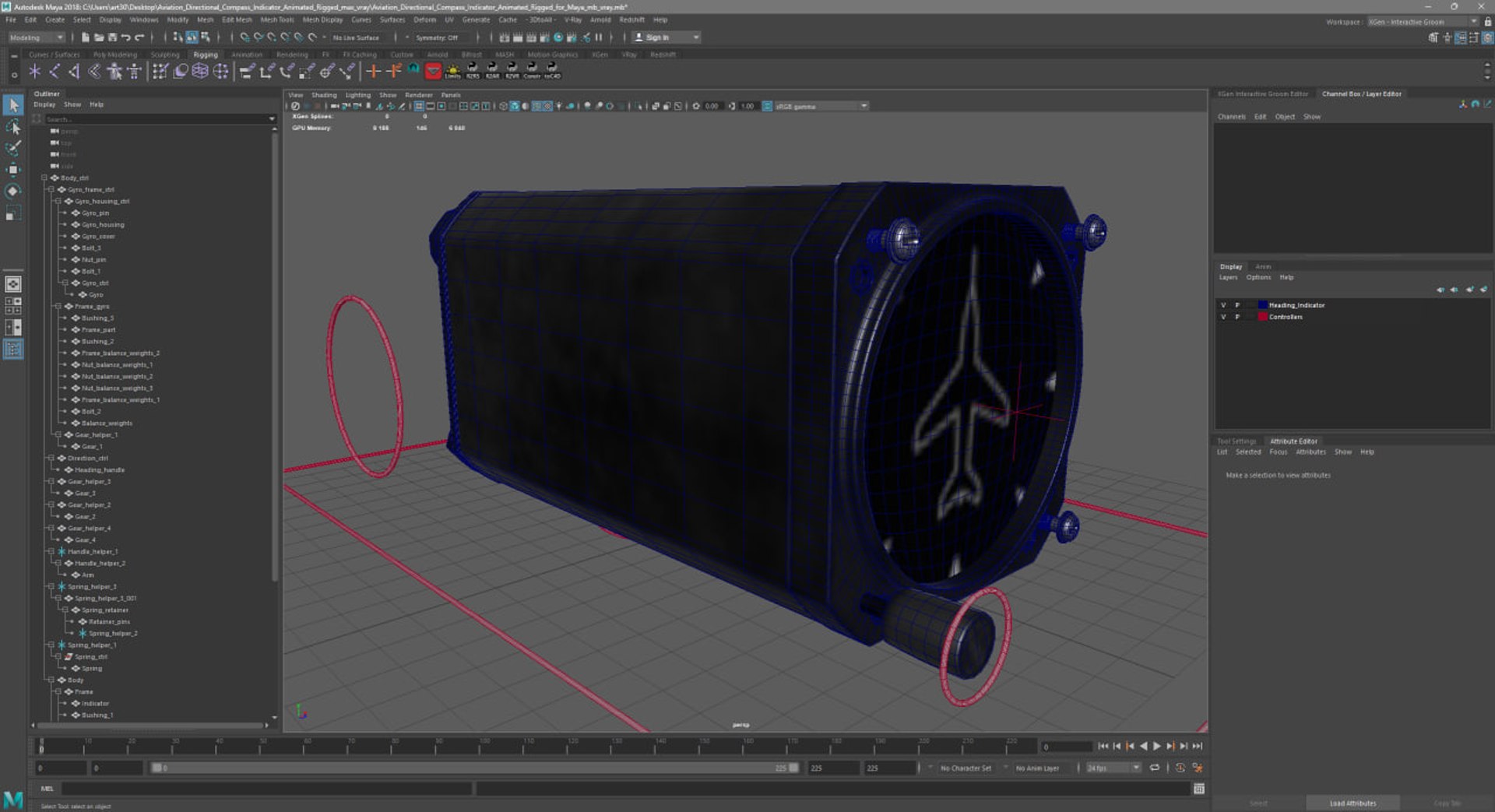Click the Lights shelf icon
The height and width of the screenshot is (812, 1495).
point(453,72)
